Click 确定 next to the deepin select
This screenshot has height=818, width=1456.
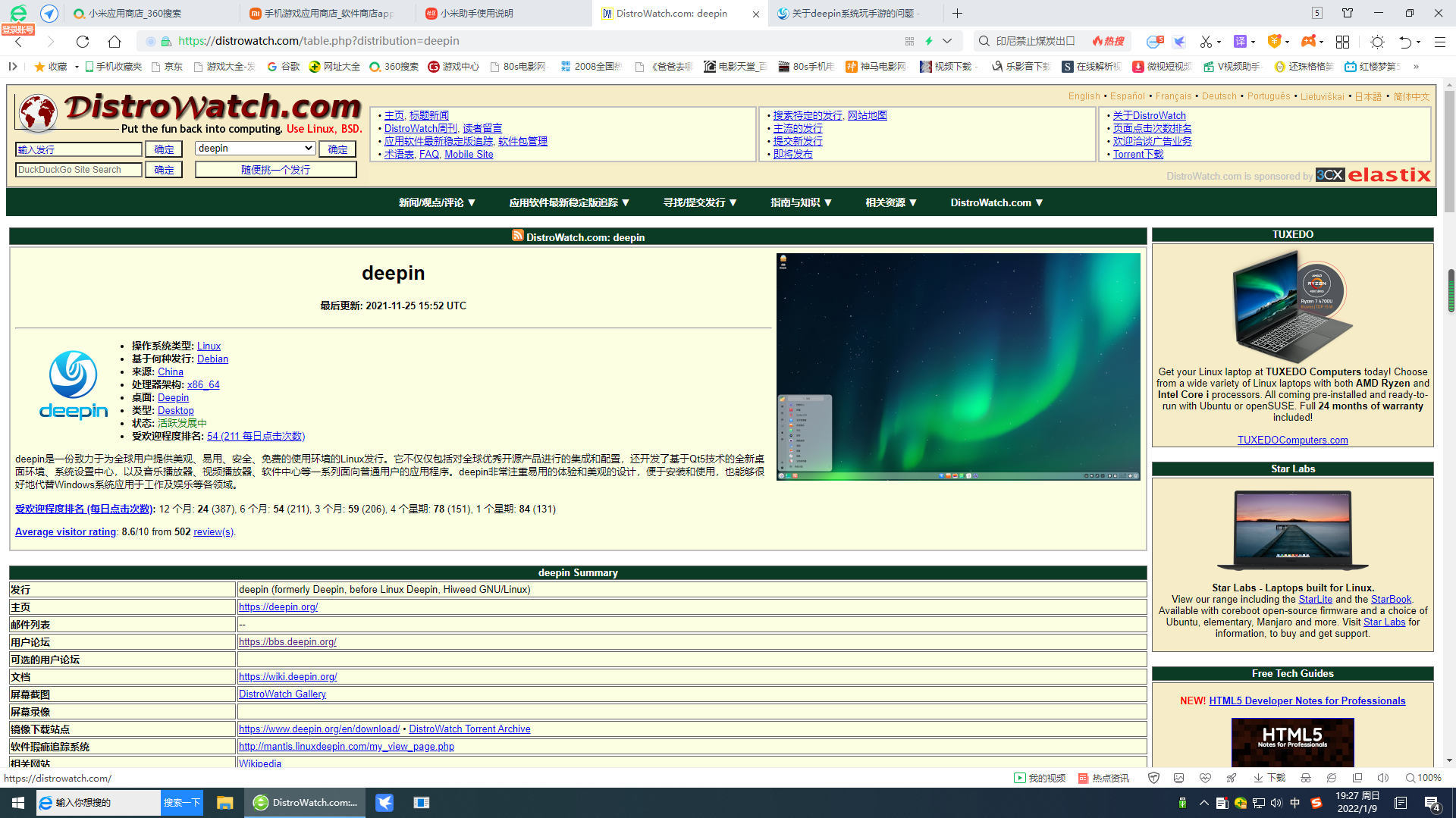[x=337, y=149]
